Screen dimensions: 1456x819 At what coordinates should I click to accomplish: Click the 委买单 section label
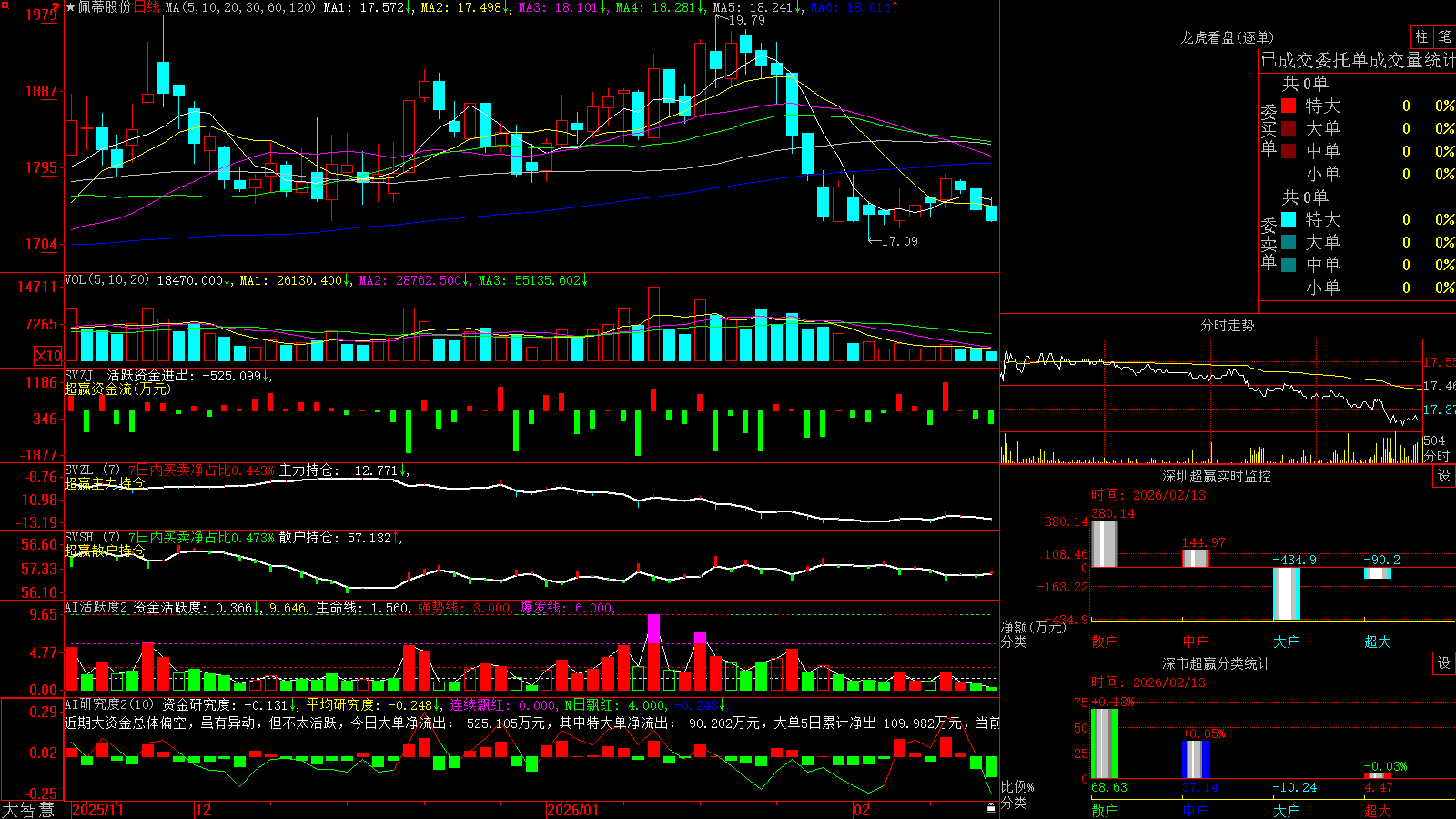pyautogui.click(x=1269, y=129)
